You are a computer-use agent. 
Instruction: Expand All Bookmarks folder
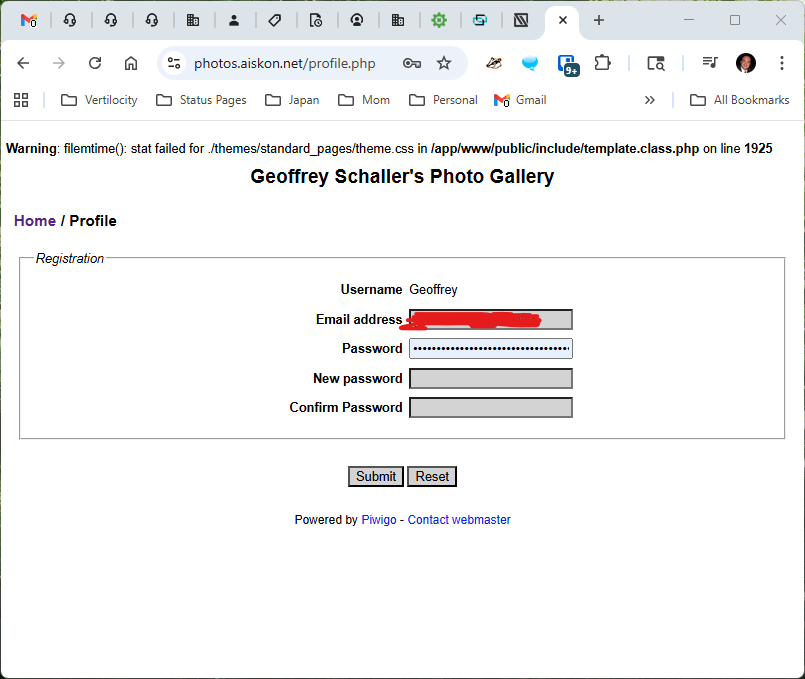coord(739,100)
